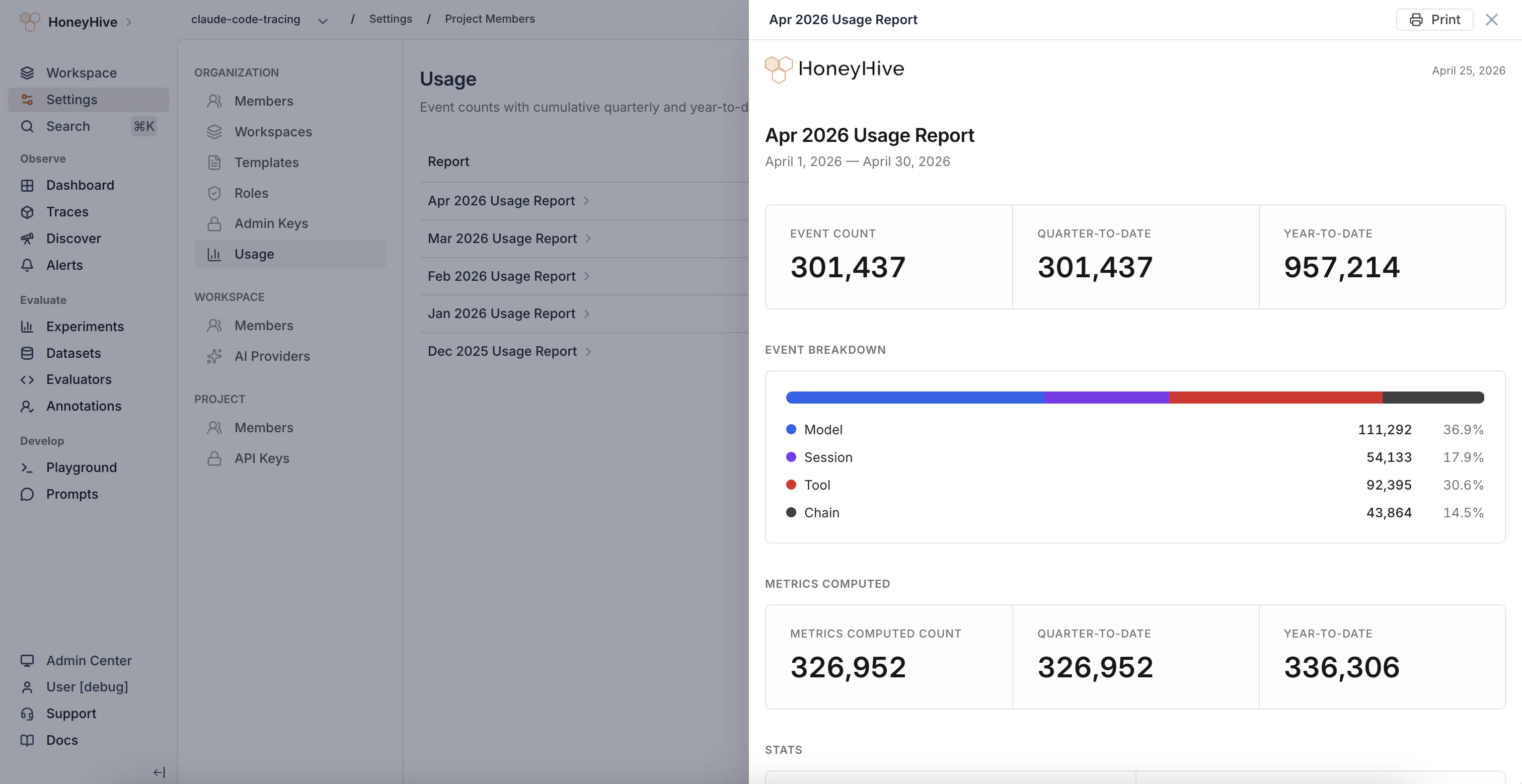Click the ⌘K search shortcut badge

click(143, 126)
